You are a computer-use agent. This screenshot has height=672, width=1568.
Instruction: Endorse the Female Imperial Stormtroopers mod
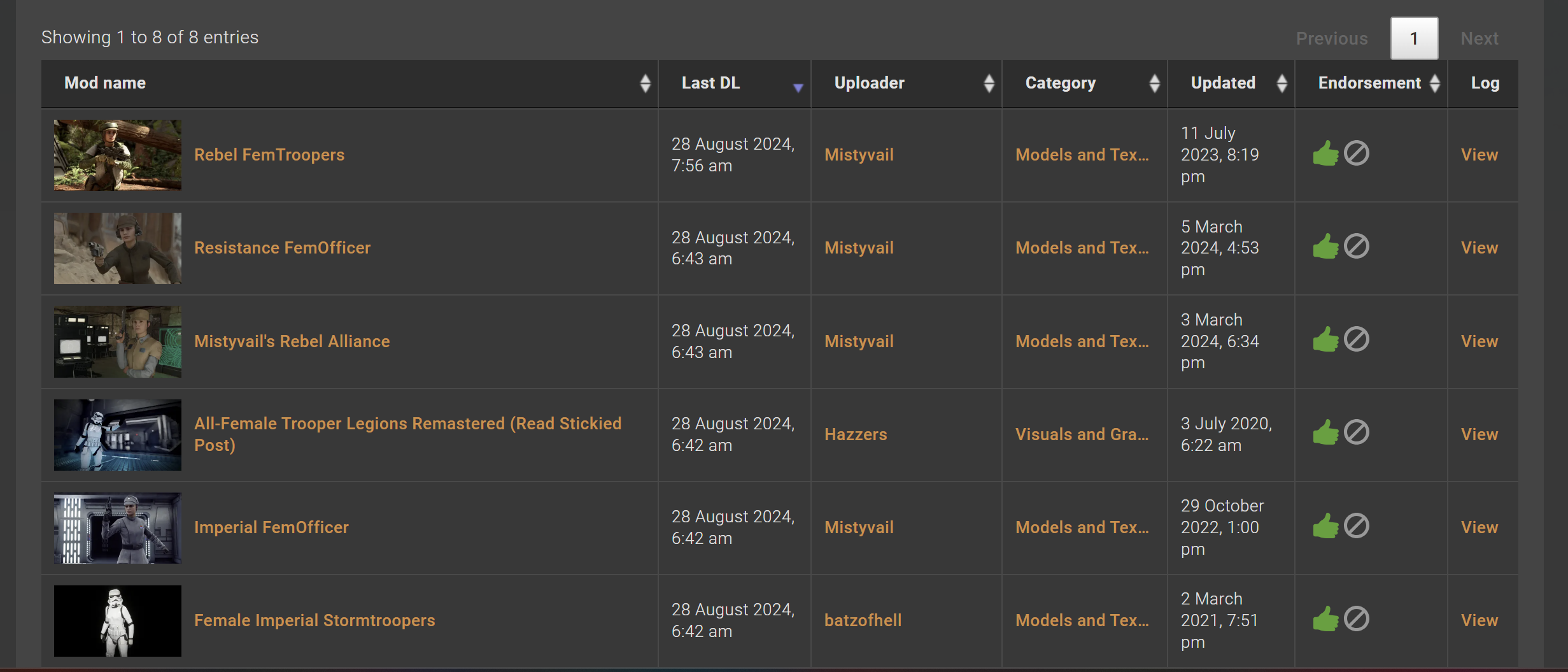[x=1325, y=619]
